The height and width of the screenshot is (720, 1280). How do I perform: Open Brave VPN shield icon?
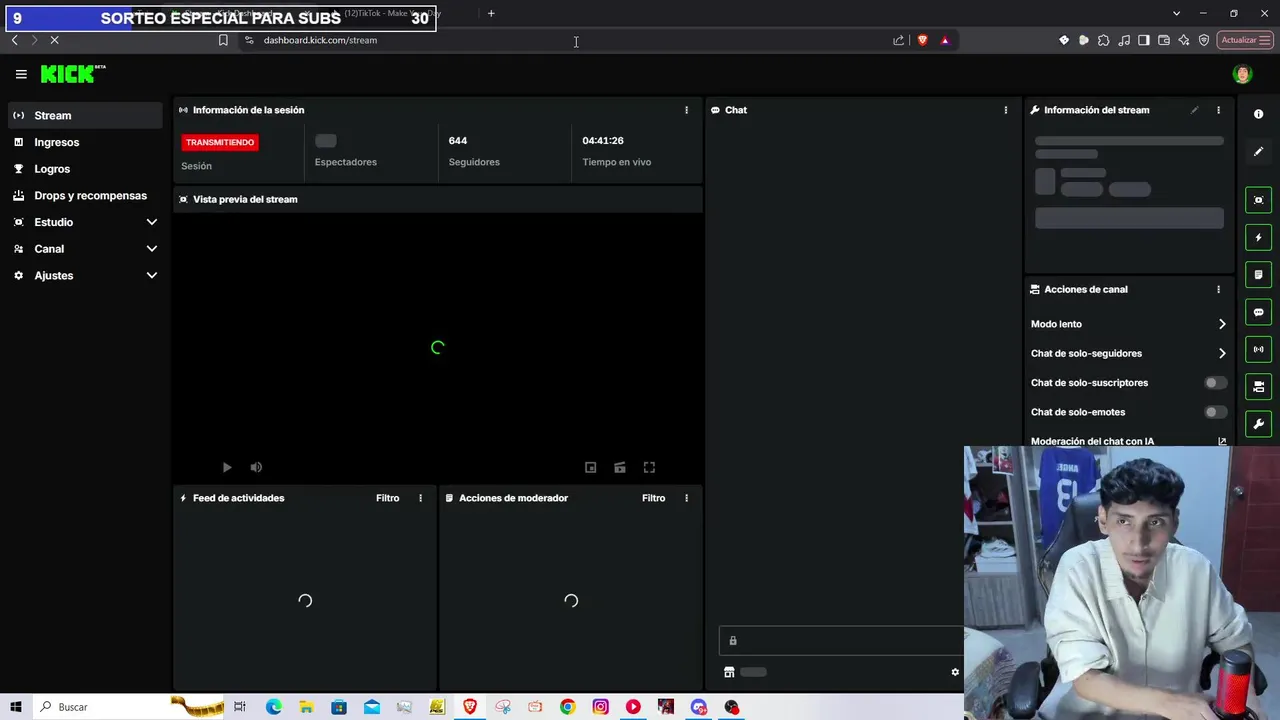[x=1204, y=40]
